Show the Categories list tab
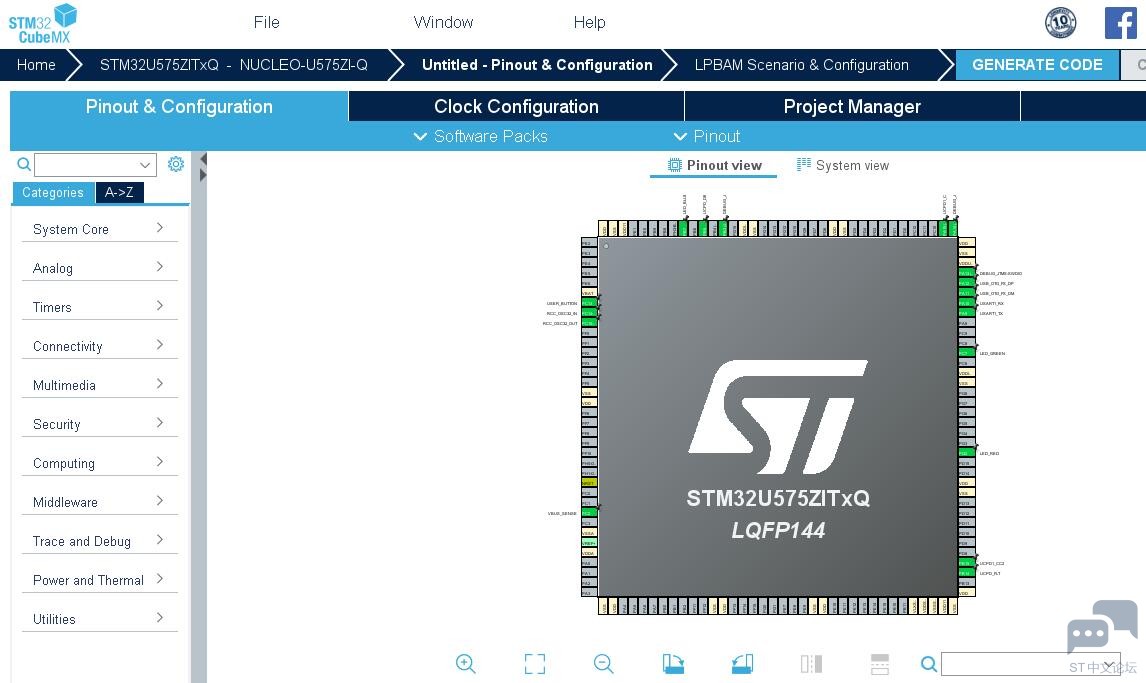 point(53,192)
